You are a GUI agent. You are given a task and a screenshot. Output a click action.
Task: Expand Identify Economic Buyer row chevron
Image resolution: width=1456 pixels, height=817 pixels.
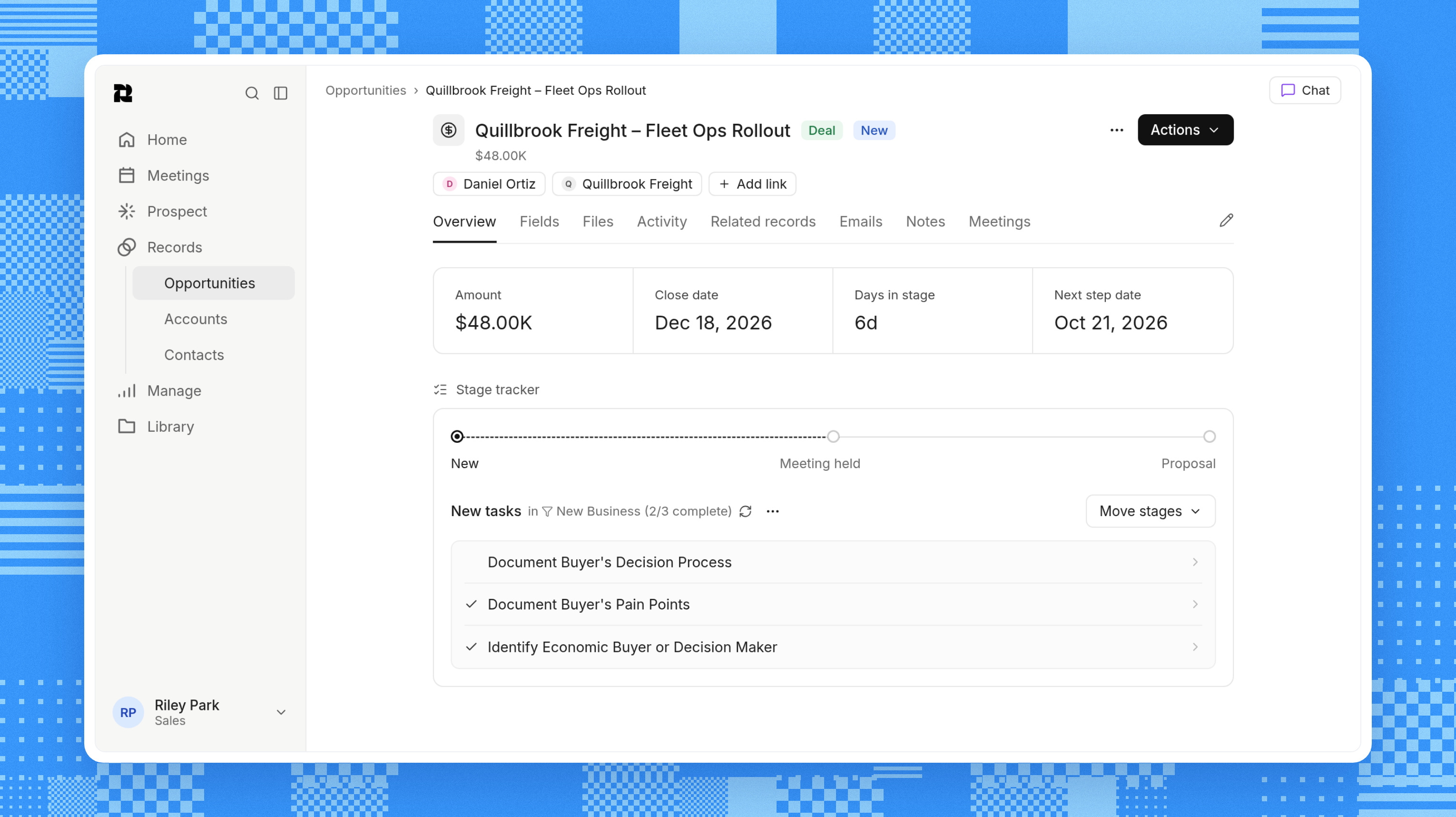[1195, 647]
